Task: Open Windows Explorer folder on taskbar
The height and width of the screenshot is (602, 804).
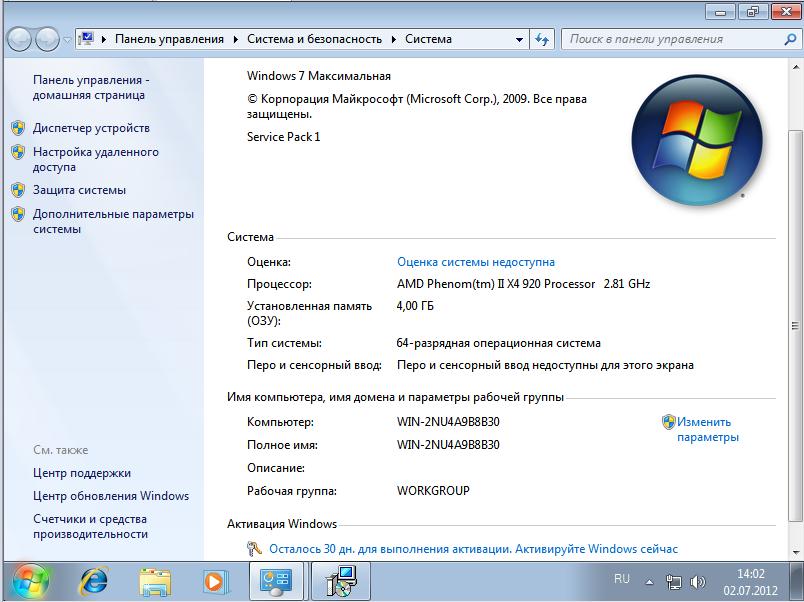Action: pos(154,580)
